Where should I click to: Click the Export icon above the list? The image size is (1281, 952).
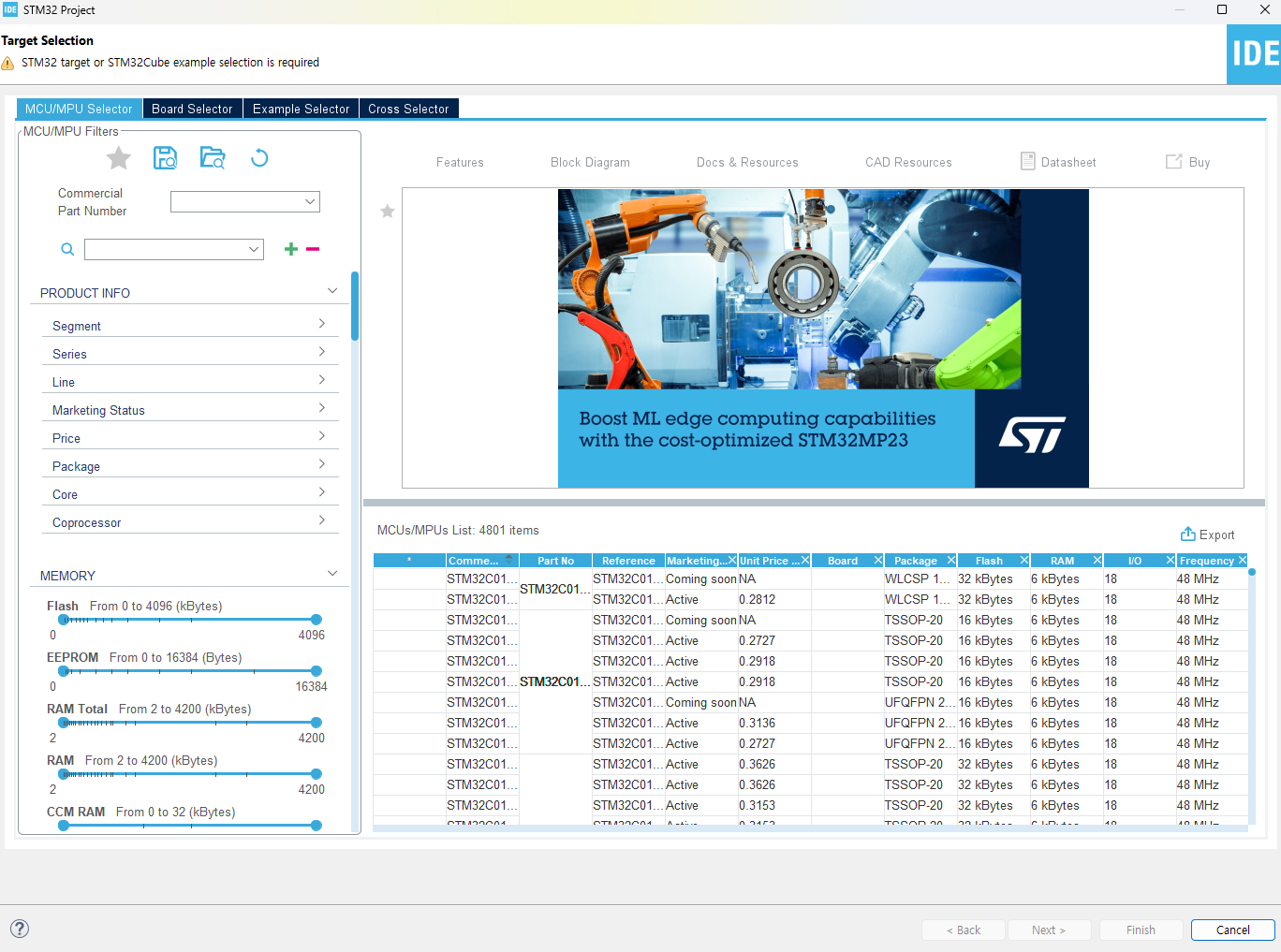[1188, 534]
